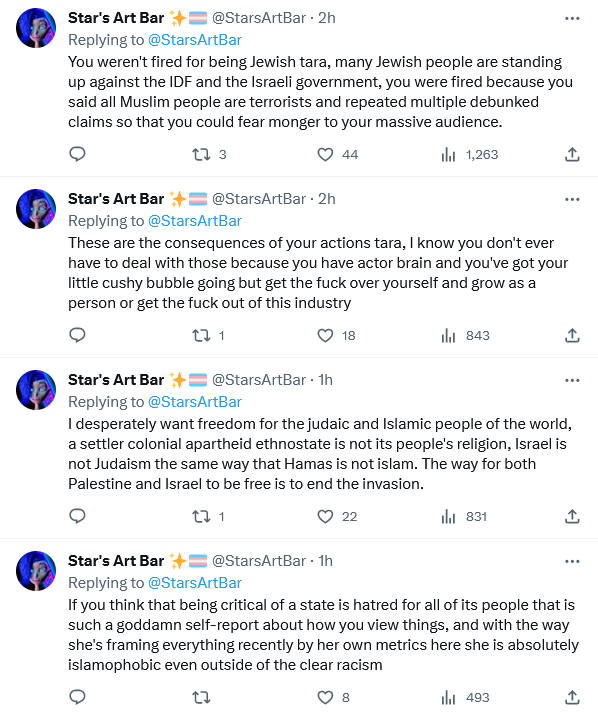Image resolution: width=598 pixels, height=719 pixels.
Task: Like the tweet with 22 likes
Action: [x=325, y=517]
